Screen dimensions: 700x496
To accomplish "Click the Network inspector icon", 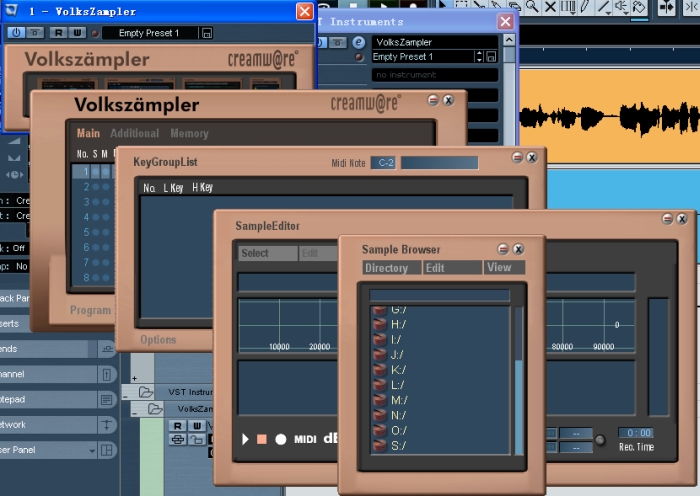I will 107,425.
